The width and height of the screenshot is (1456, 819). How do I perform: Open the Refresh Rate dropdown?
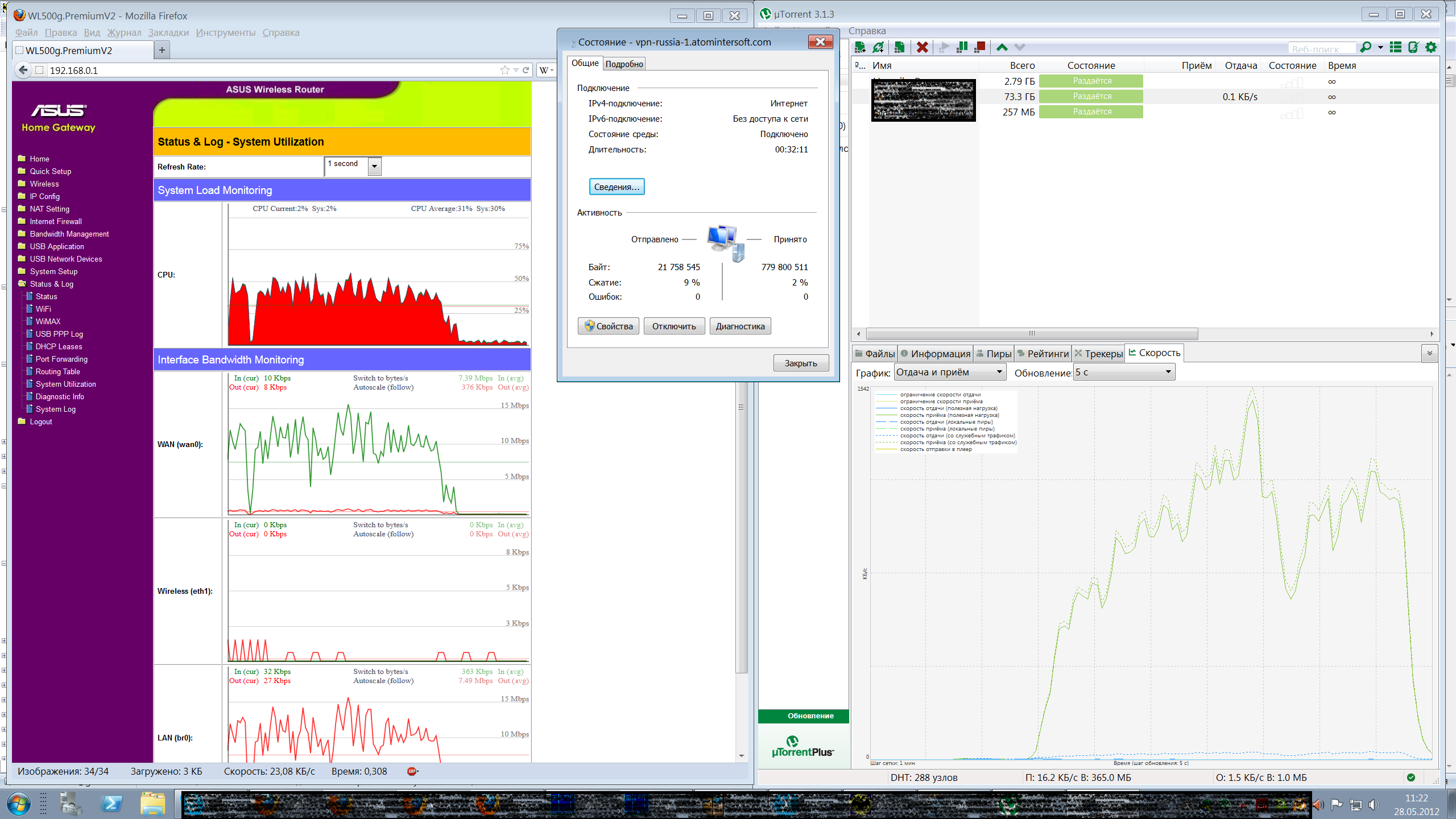coord(375,167)
